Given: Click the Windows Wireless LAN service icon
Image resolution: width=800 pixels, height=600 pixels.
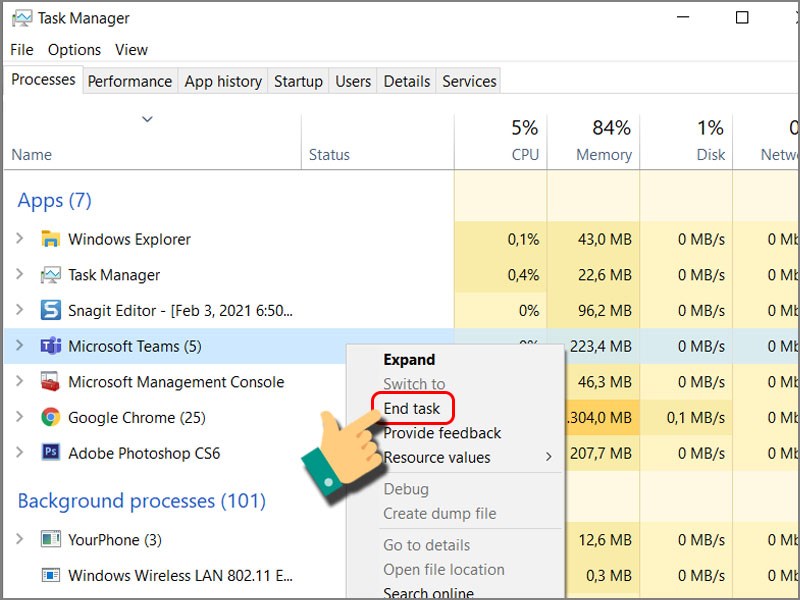Looking at the screenshot, I should (50, 575).
